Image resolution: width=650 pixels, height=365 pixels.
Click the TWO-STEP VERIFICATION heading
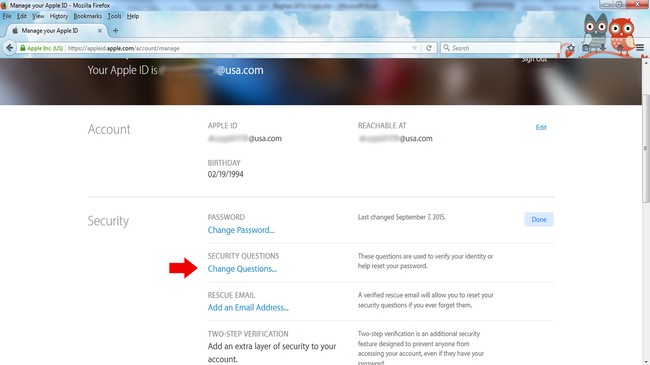(248, 333)
